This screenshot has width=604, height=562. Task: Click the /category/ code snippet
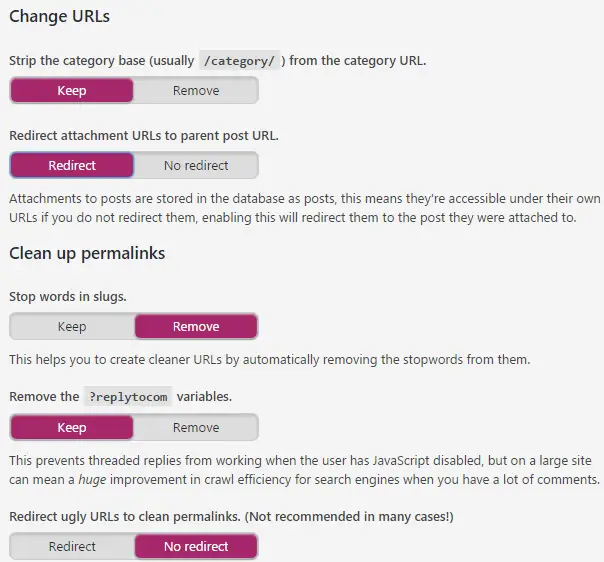click(x=239, y=61)
